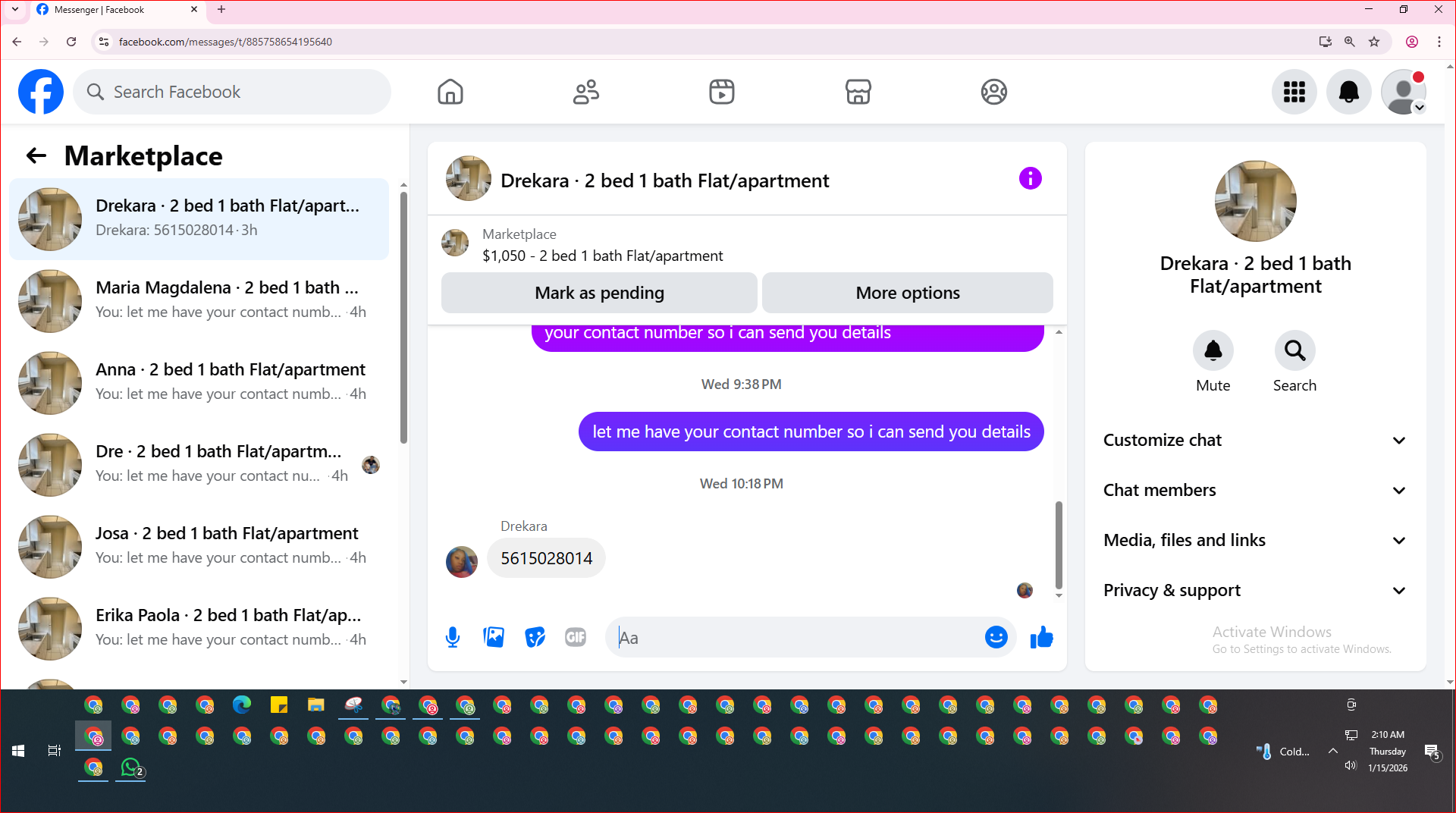The height and width of the screenshot is (813, 1456).
Task: Click the seen-by avatar below the message
Action: [1025, 590]
